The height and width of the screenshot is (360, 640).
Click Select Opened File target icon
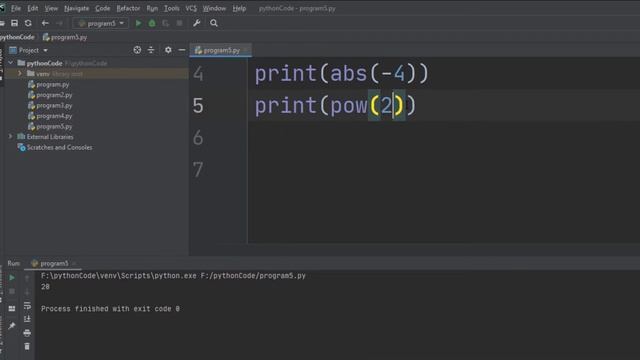[137, 50]
